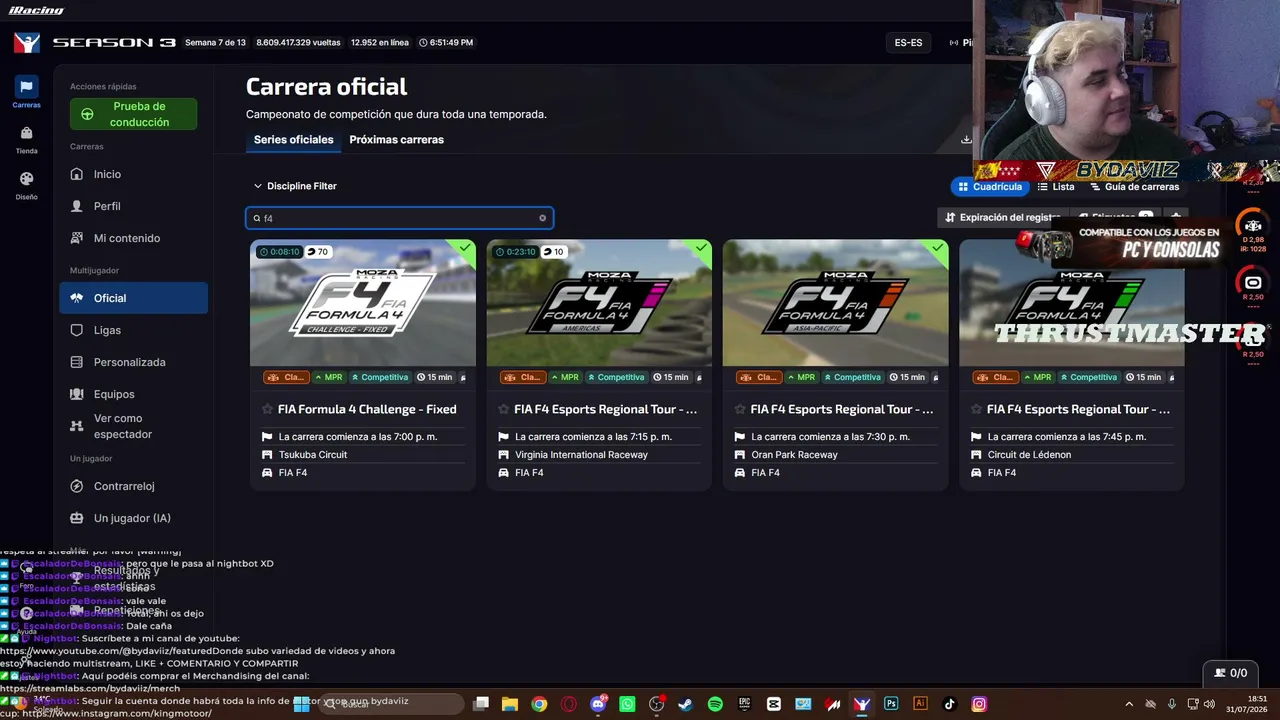
Task: Open Equipos in the sidebar
Action: pos(133,394)
